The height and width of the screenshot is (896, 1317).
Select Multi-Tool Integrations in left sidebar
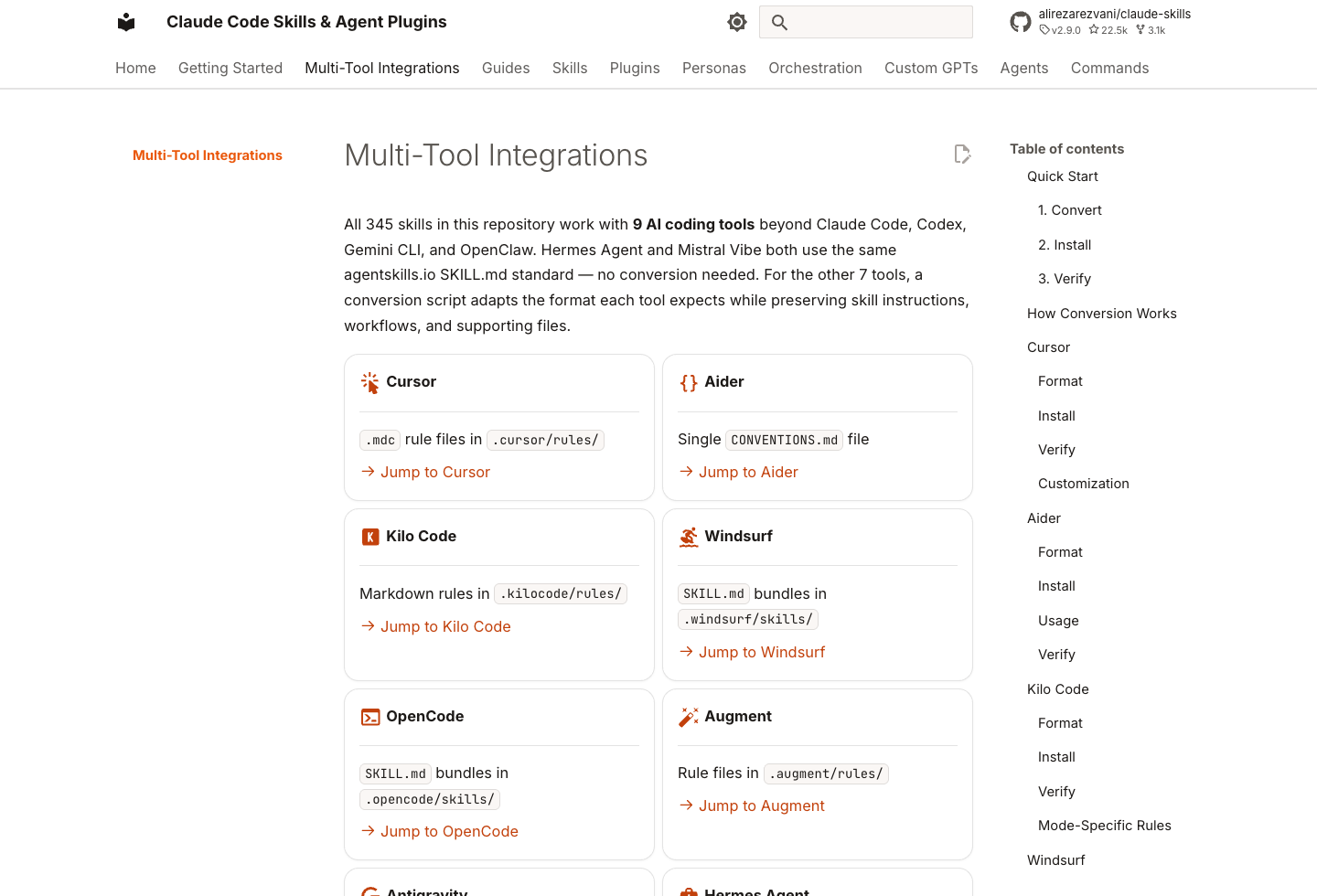click(x=208, y=155)
